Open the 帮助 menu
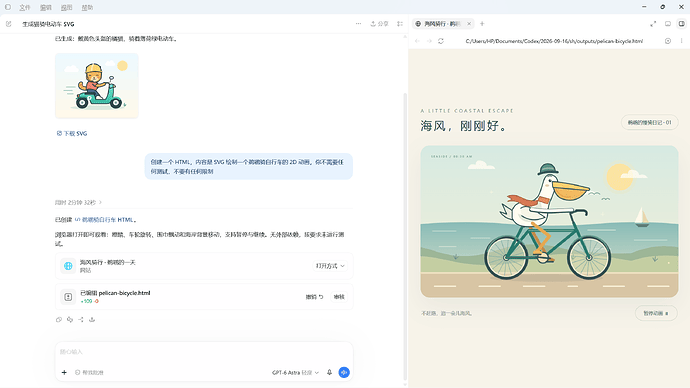690x388 pixels. (x=87, y=7)
